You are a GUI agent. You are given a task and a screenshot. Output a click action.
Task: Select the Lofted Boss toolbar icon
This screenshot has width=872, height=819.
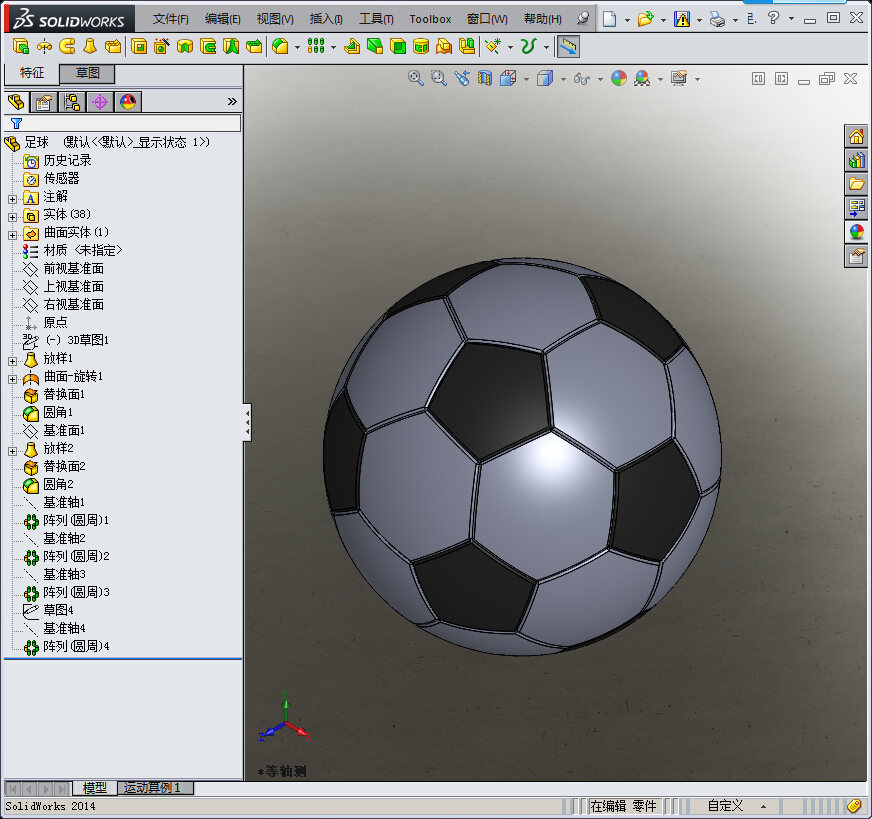[90, 47]
